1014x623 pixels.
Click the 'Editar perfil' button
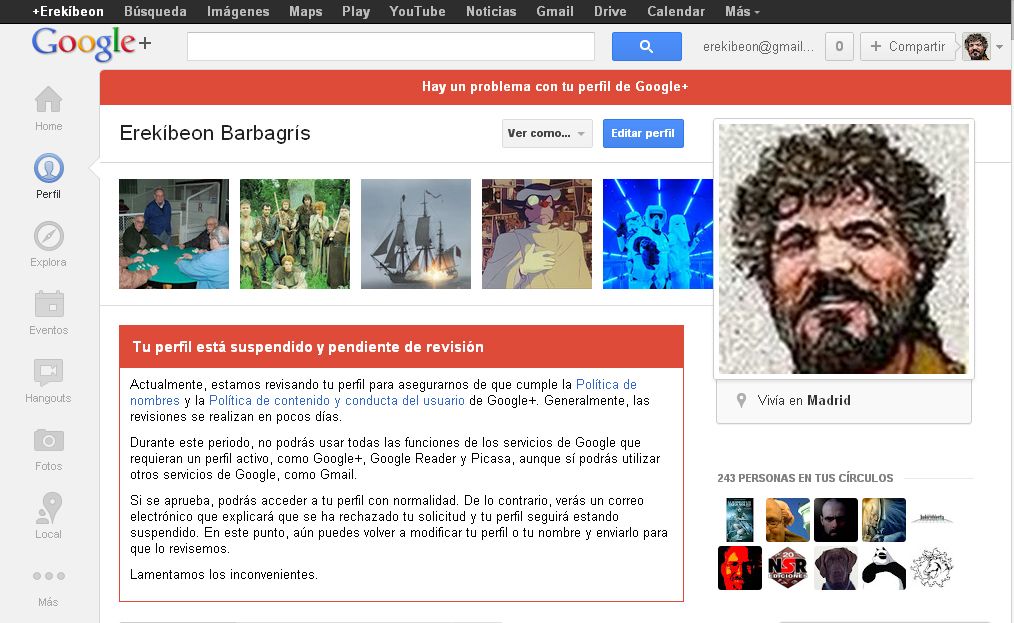[x=643, y=134]
